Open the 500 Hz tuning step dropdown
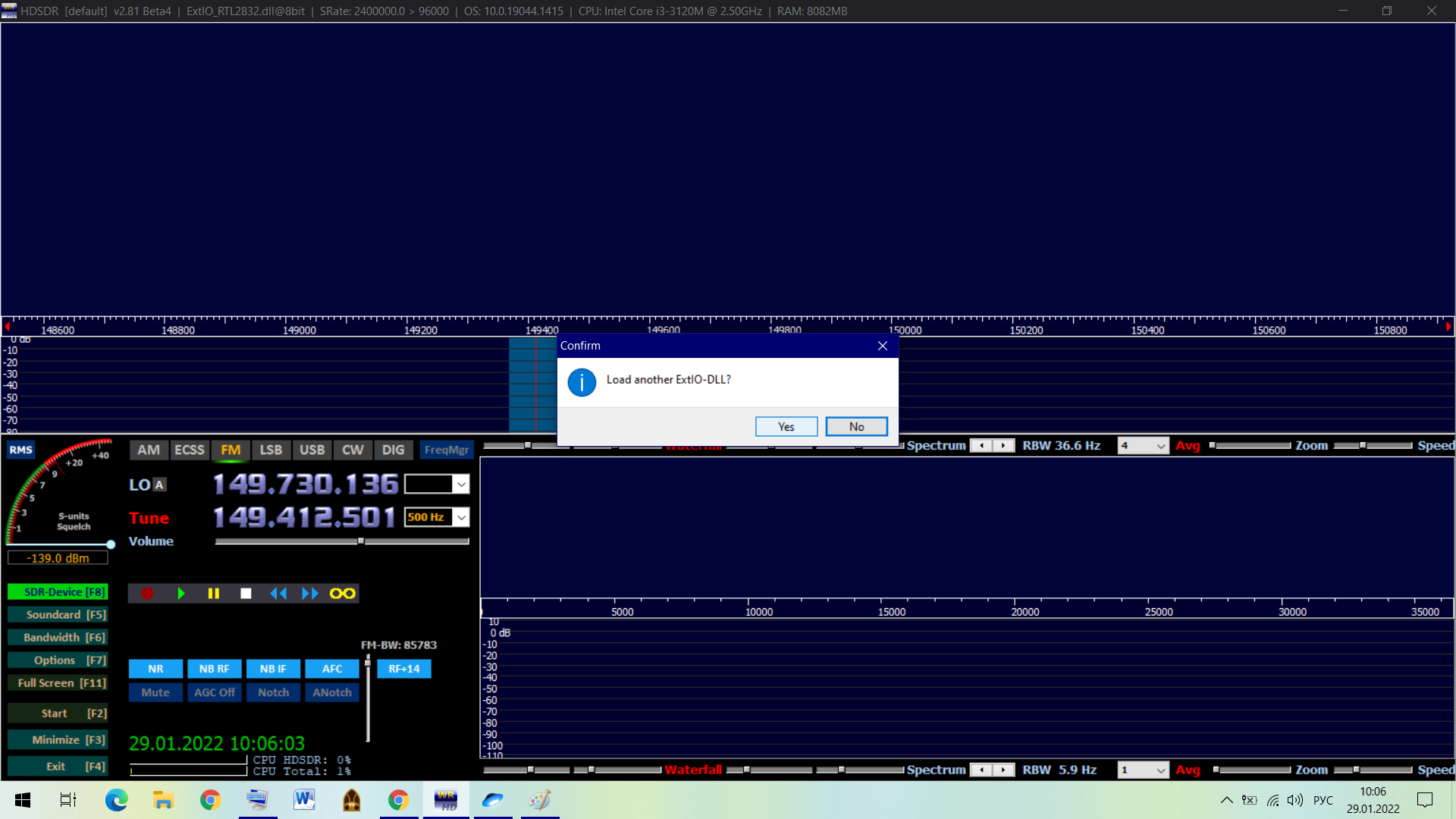1456x819 pixels. (x=461, y=517)
